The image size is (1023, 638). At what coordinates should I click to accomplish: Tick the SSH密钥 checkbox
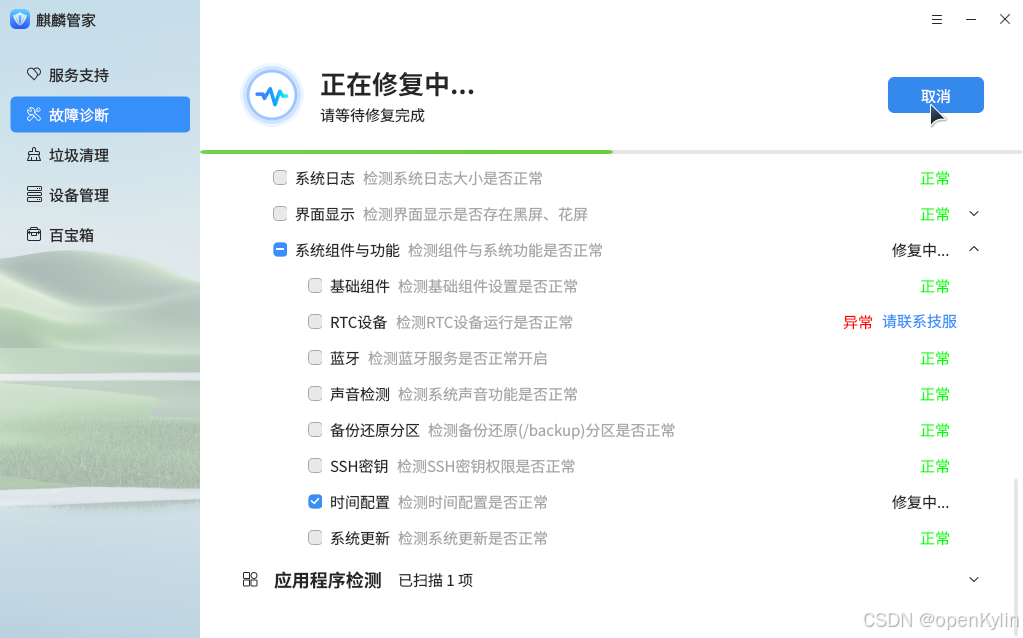click(x=315, y=466)
